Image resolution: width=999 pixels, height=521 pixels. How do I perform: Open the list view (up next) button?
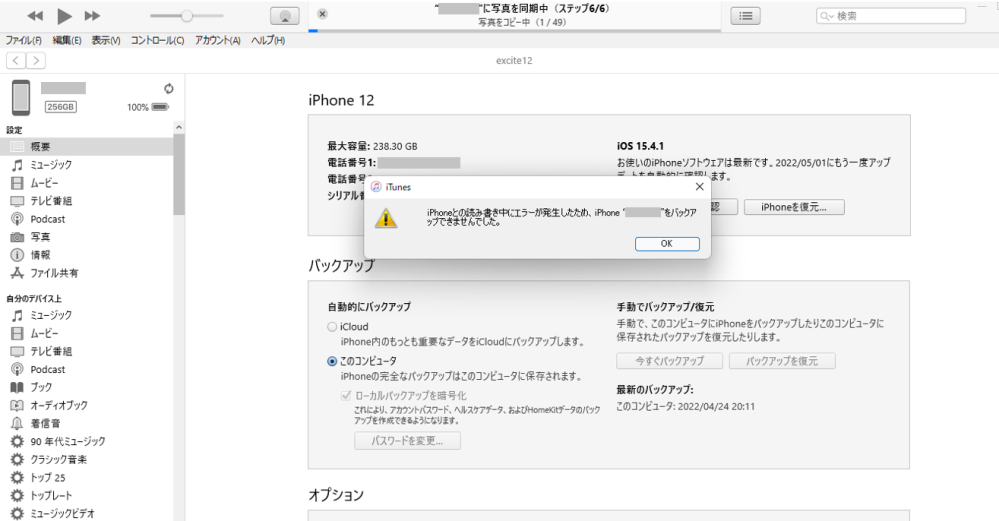[746, 15]
